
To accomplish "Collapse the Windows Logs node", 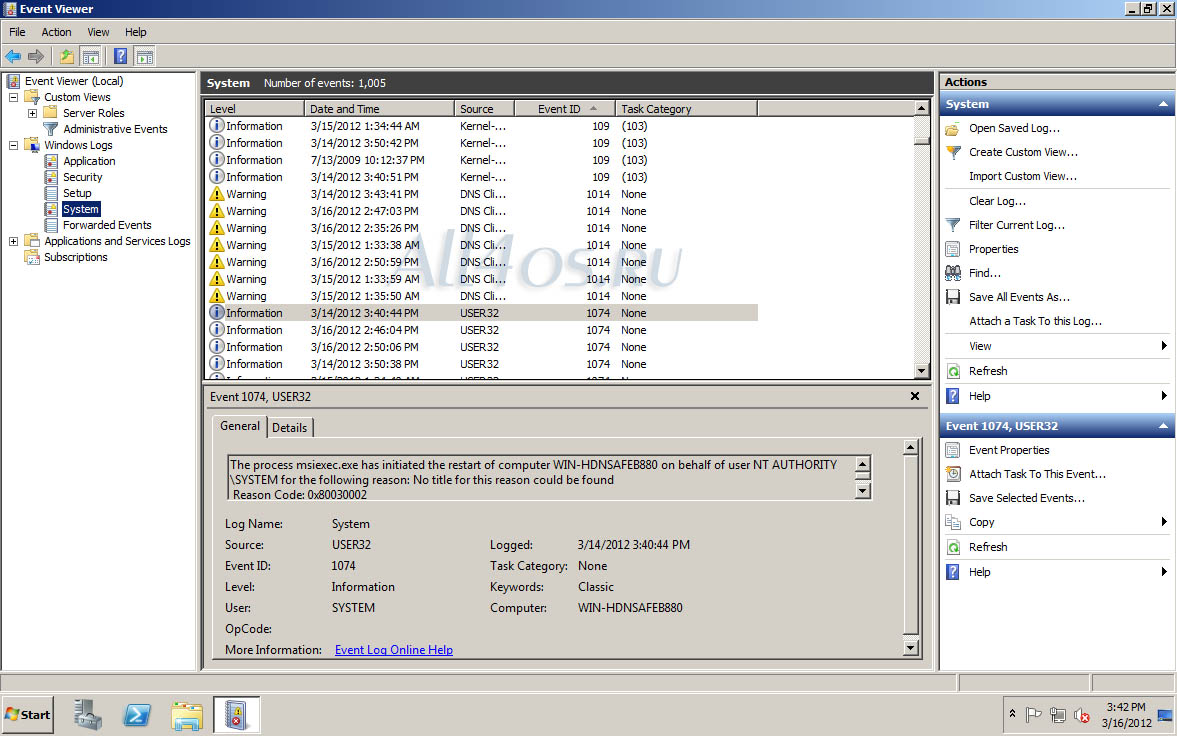I will (x=13, y=146).
